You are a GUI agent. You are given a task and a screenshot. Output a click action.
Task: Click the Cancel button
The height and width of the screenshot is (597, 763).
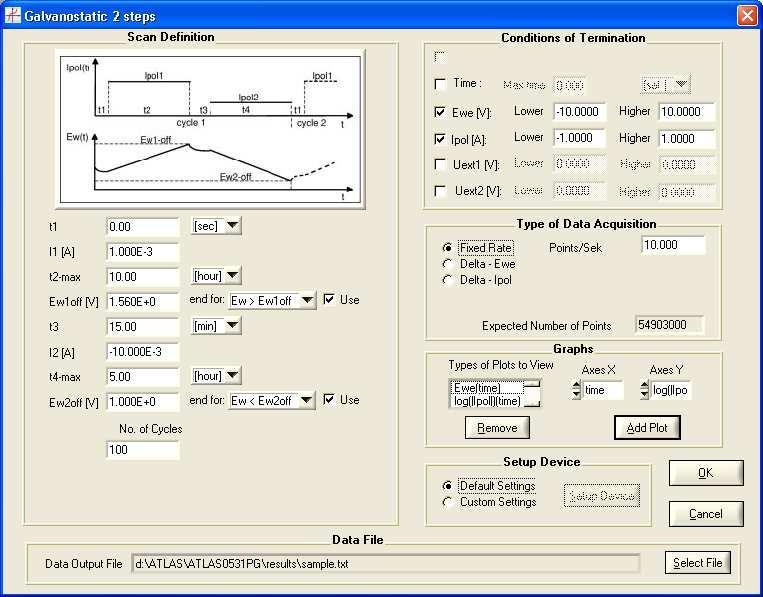tap(706, 514)
